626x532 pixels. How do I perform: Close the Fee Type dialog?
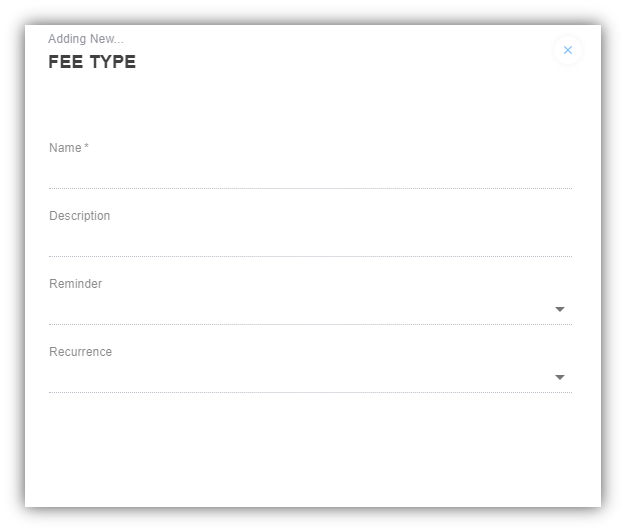[567, 50]
